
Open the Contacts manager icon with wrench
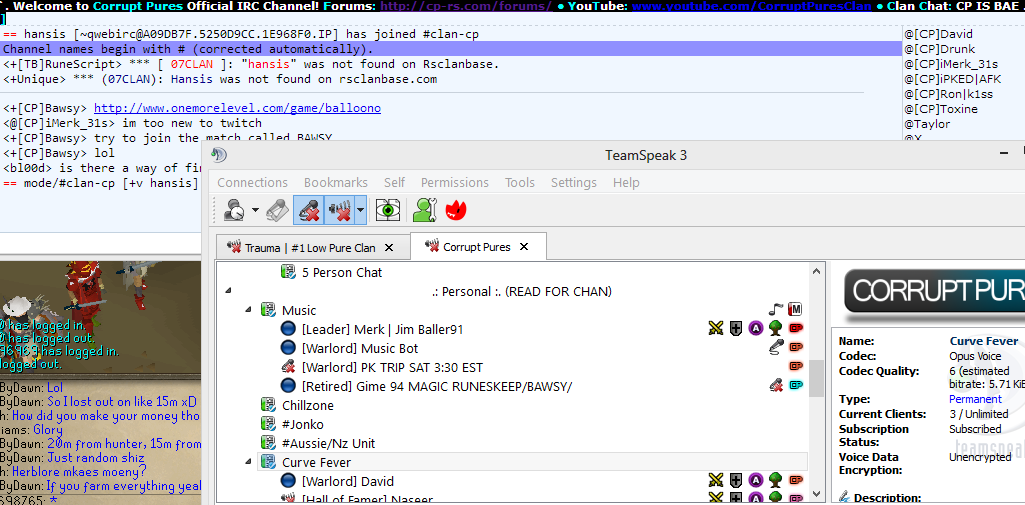pyautogui.click(x=424, y=210)
